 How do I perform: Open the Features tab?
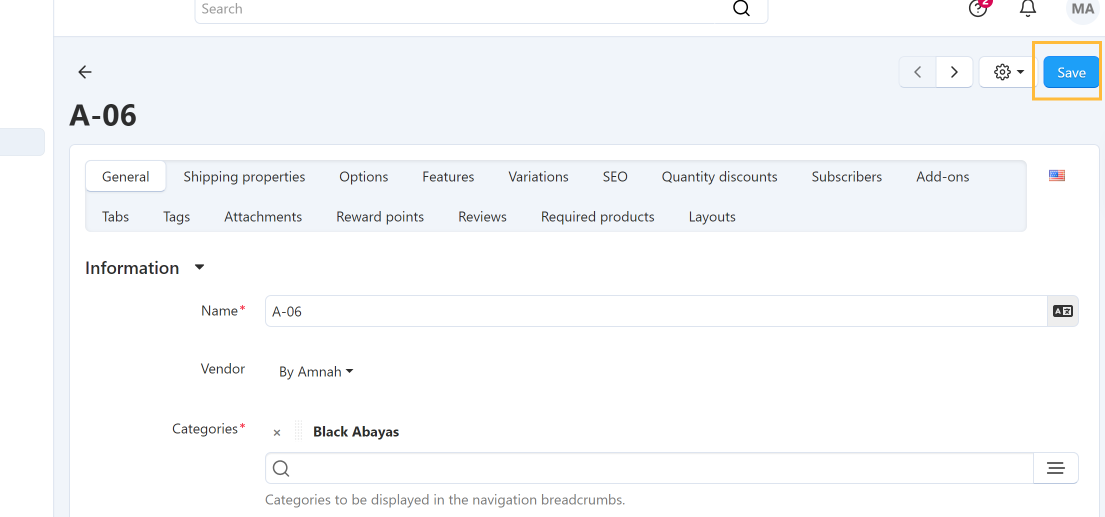(448, 177)
